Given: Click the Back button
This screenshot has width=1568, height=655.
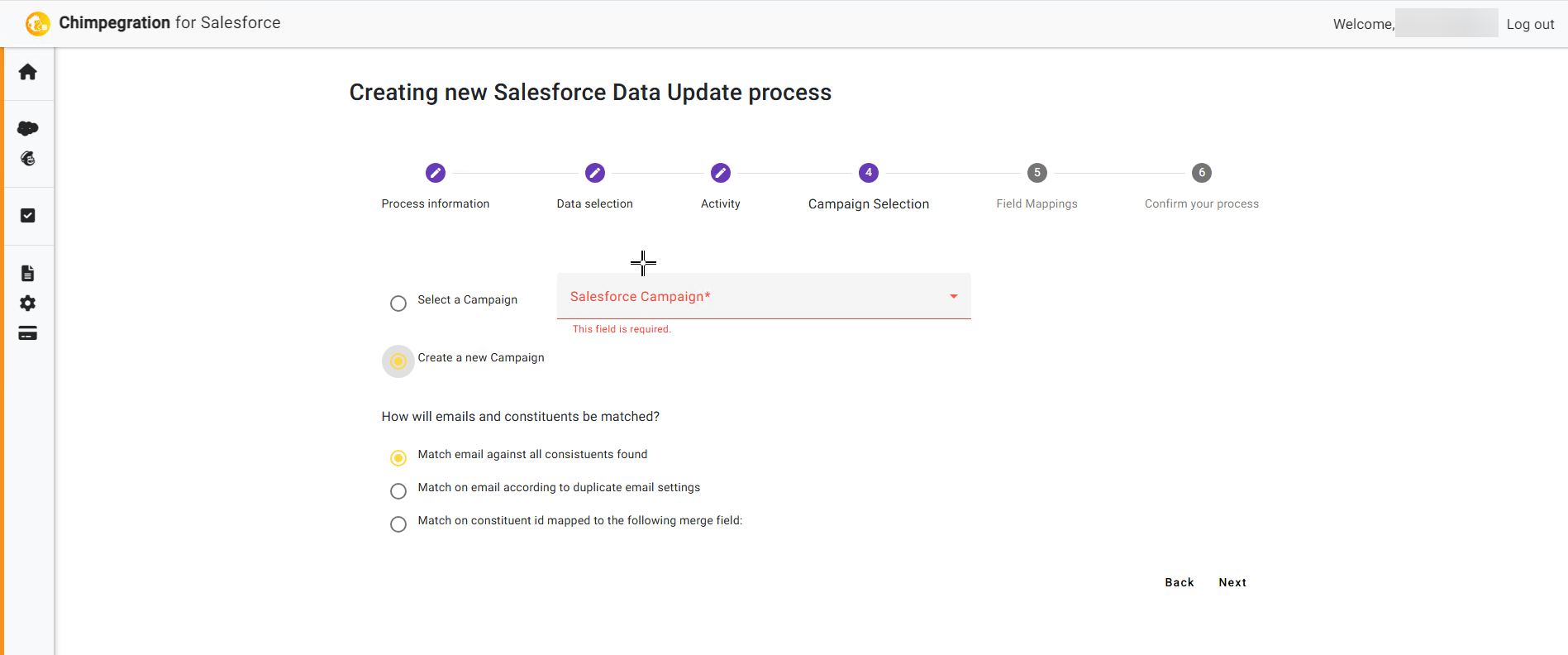Looking at the screenshot, I should pos(1180,582).
